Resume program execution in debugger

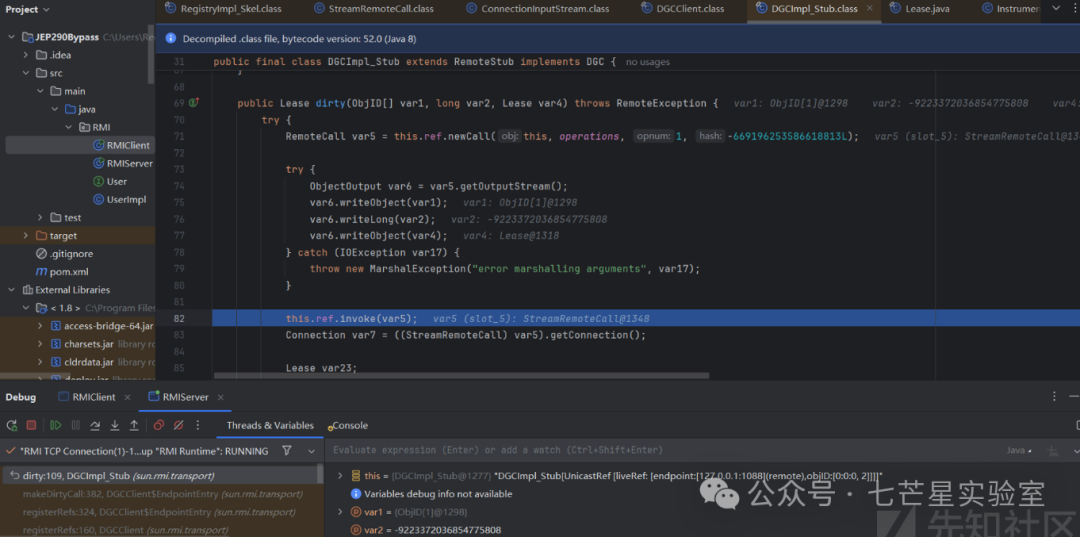[56, 425]
